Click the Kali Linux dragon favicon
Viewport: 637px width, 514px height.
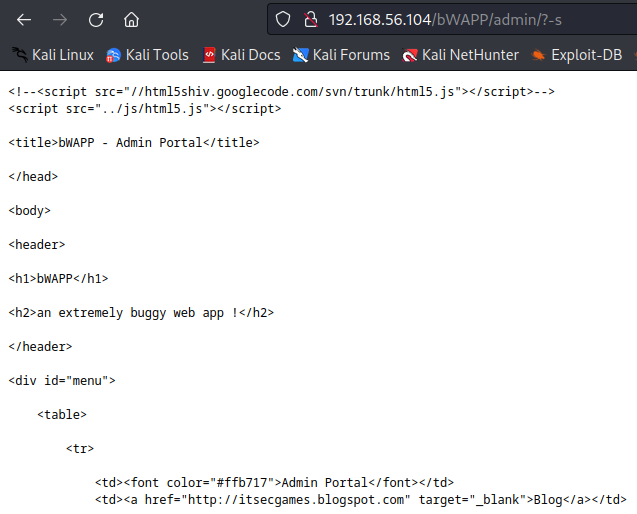click(20, 55)
